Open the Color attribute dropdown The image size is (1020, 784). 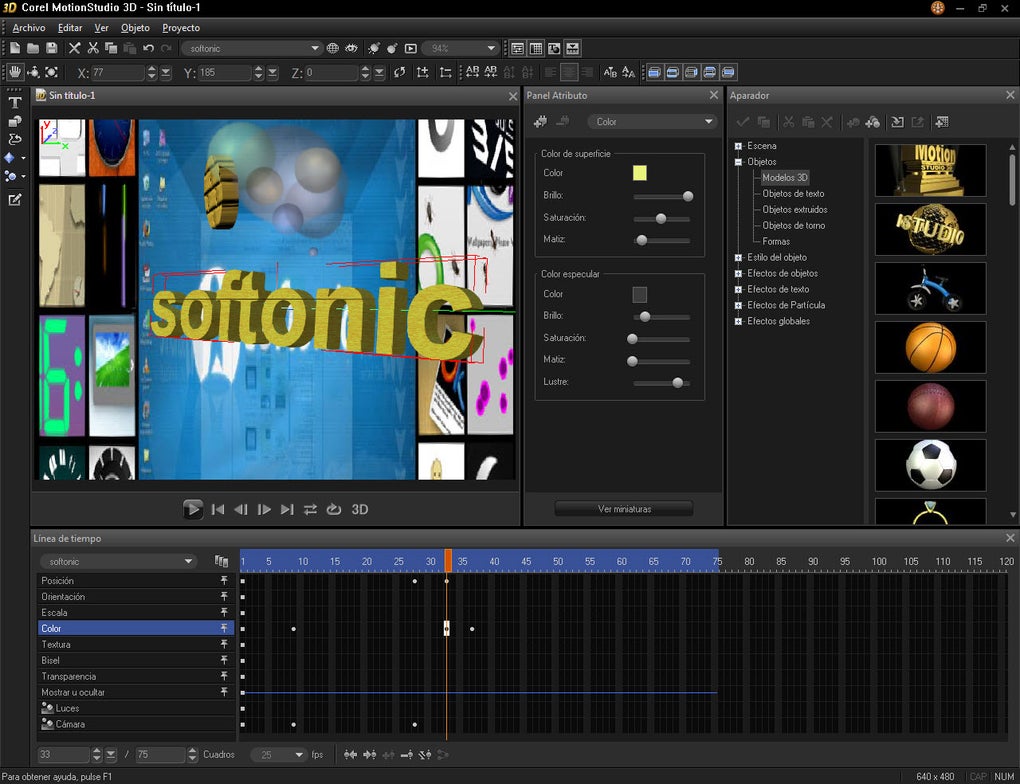point(653,122)
